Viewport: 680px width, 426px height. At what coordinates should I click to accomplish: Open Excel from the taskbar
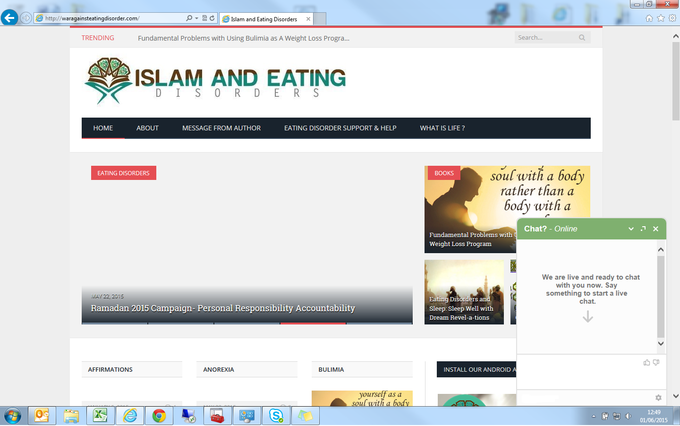100,416
